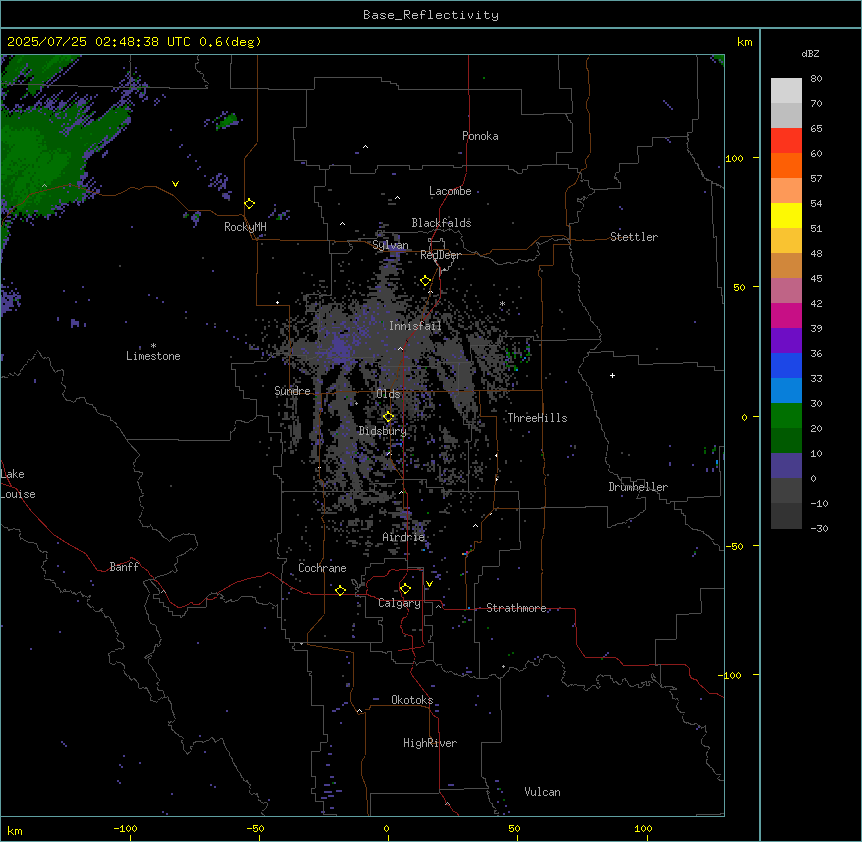The height and width of the screenshot is (842, 862).
Task: Pick the slate-blue 0–10 dBZ legend swatch
Action: pyautogui.click(x=786, y=466)
